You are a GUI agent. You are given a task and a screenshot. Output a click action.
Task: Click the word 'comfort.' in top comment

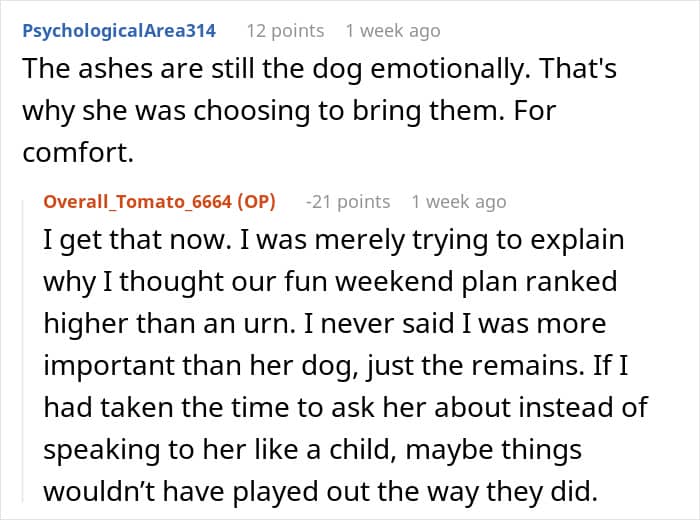click(78, 153)
